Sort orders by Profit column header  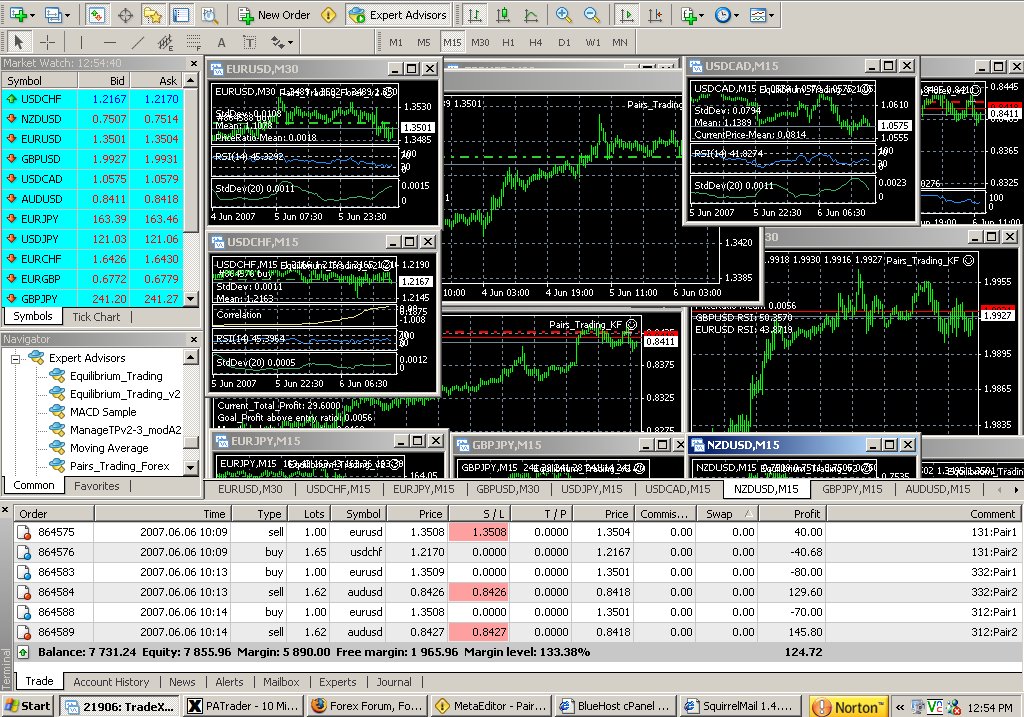tap(792, 514)
